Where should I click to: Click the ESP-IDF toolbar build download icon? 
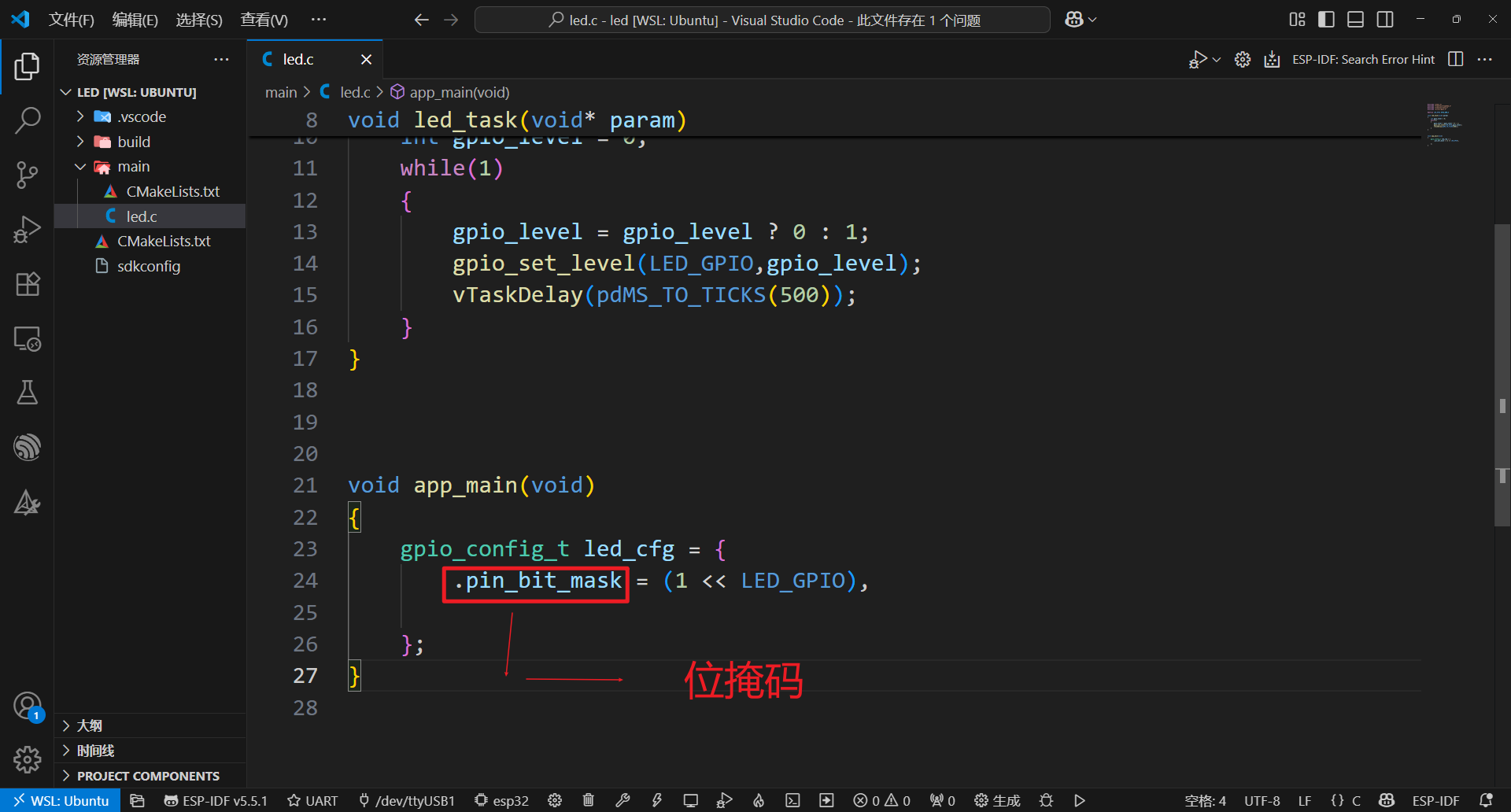click(x=1272, y=59)
